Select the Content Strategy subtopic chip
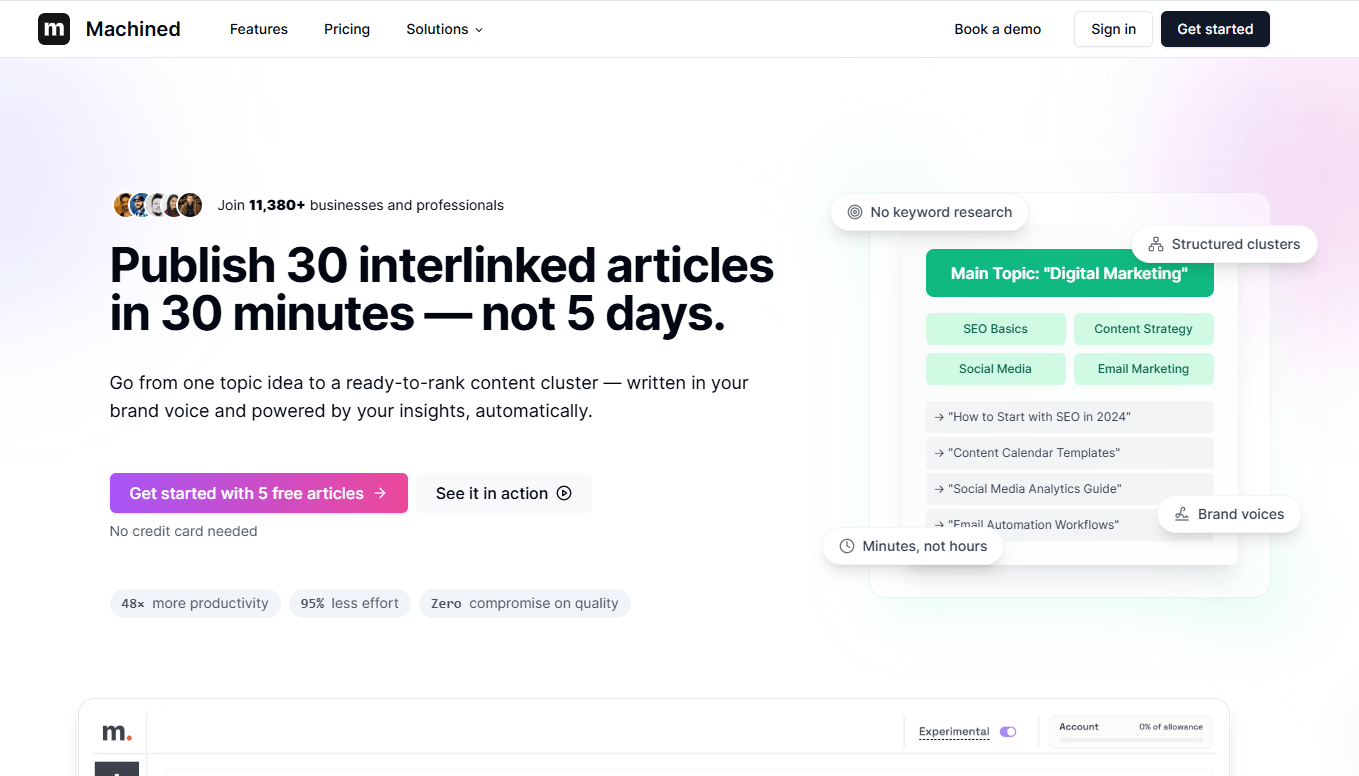The width and height of the screenshot is (1359, 776). coord(1143,329)
